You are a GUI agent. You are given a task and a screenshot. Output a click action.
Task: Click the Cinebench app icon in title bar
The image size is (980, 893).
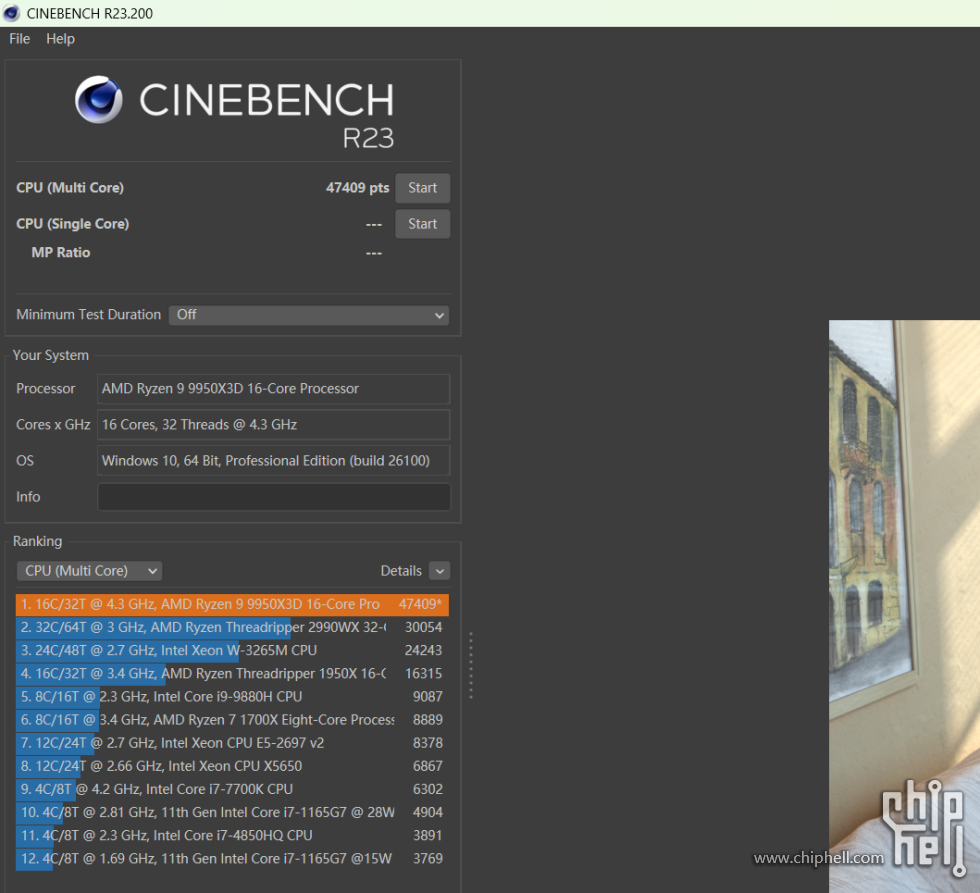(x=11, y=13)
